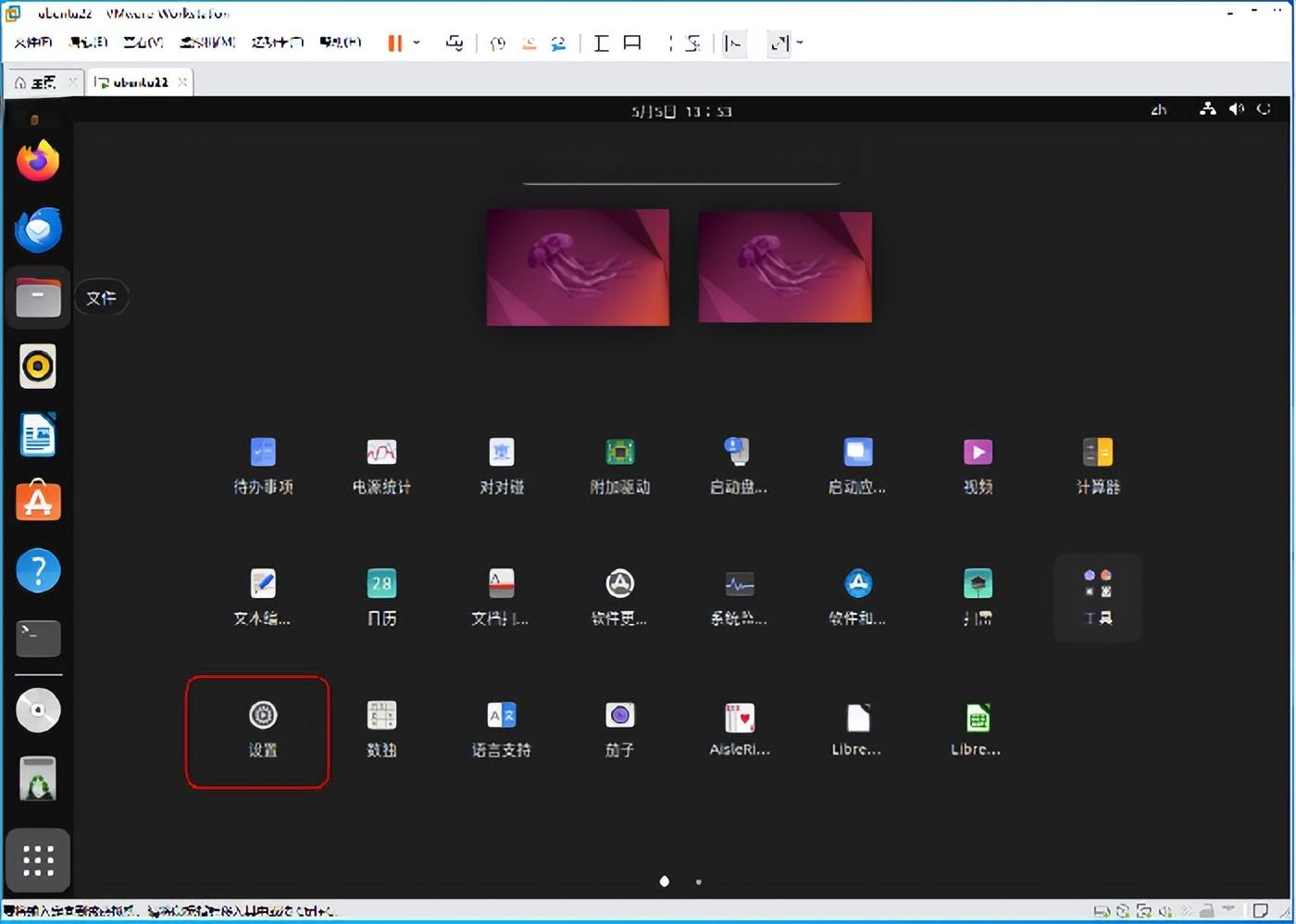Viewport: 1296px width, 924px height.
Task: Launch the 计算器 calculator app
Action: (1097, 466)
